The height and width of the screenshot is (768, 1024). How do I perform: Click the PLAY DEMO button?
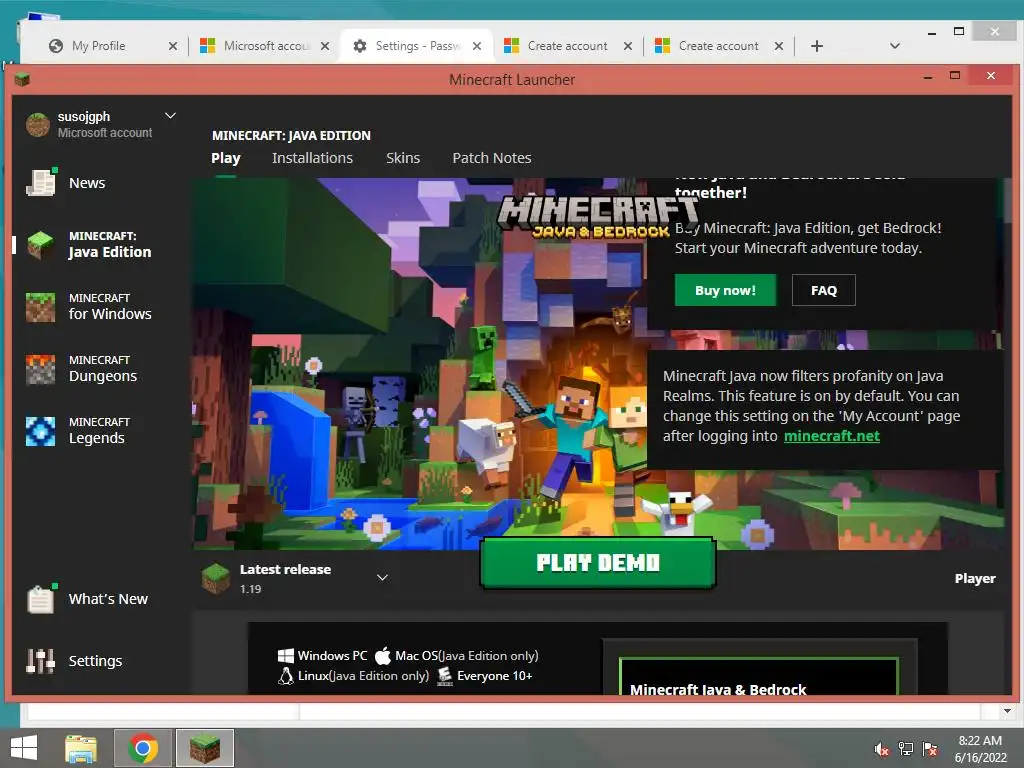click(598, 563)
